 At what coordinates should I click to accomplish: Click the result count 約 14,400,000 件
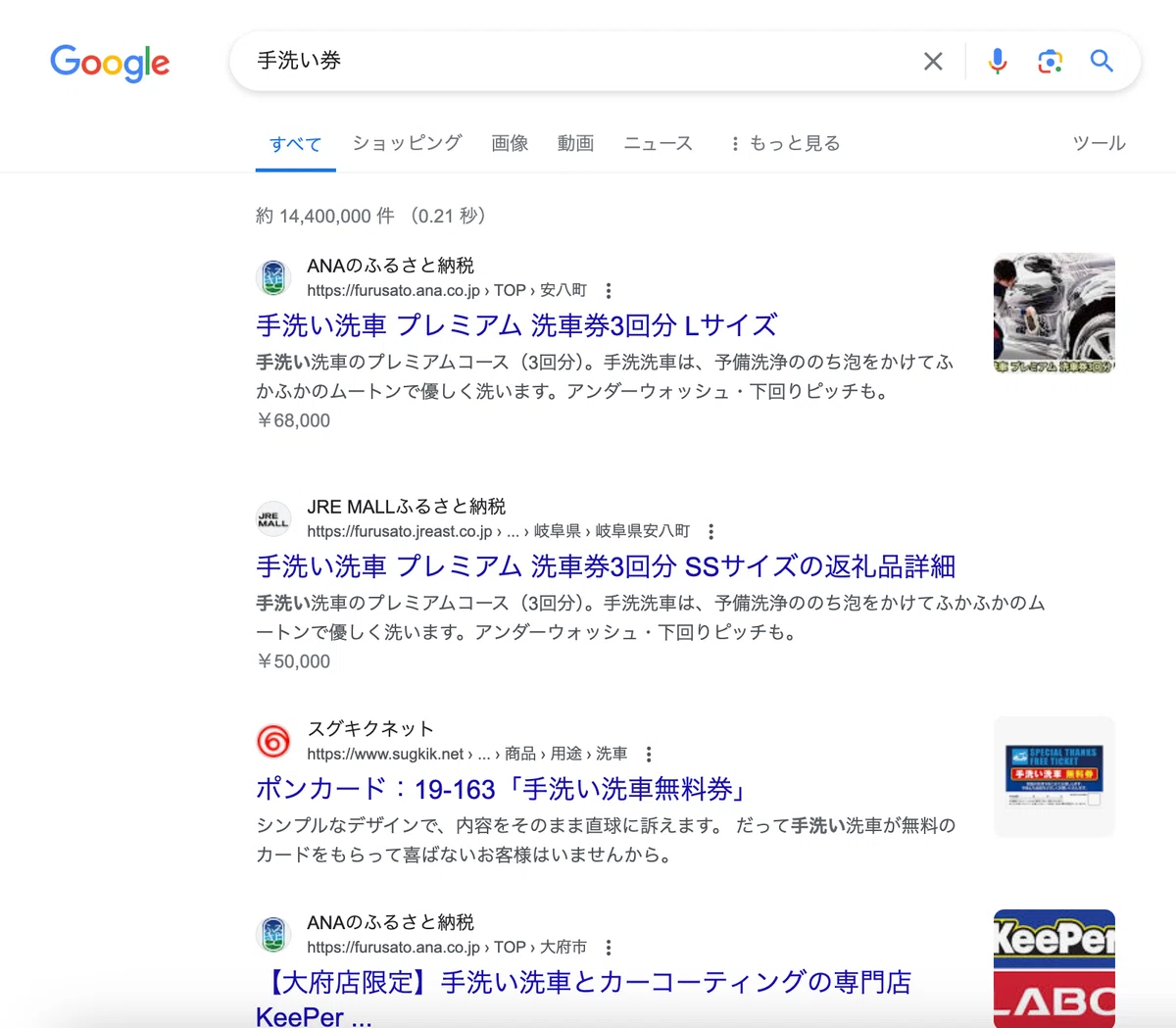coord(325,217)
